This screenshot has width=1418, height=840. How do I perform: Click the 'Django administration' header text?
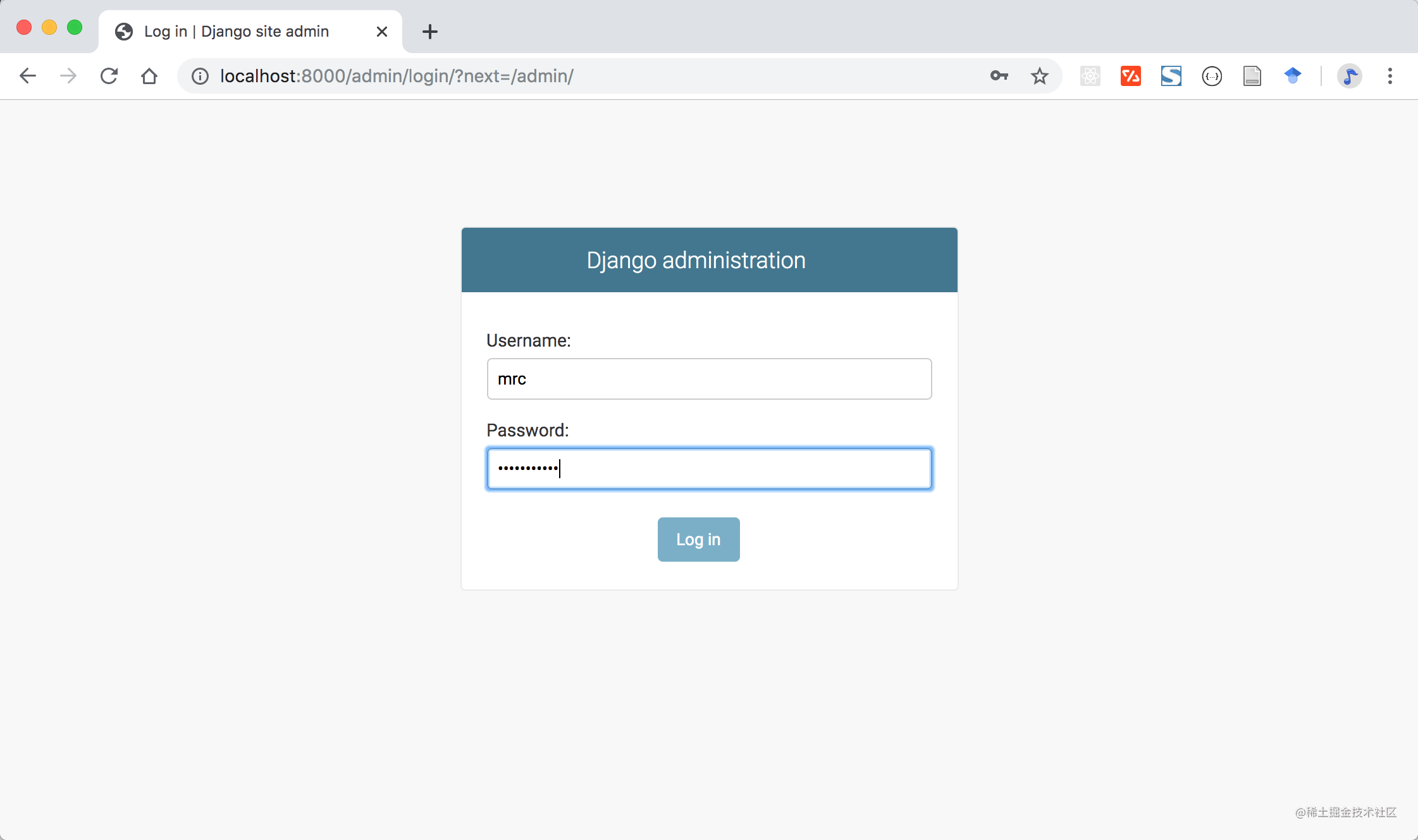point(696,261)
